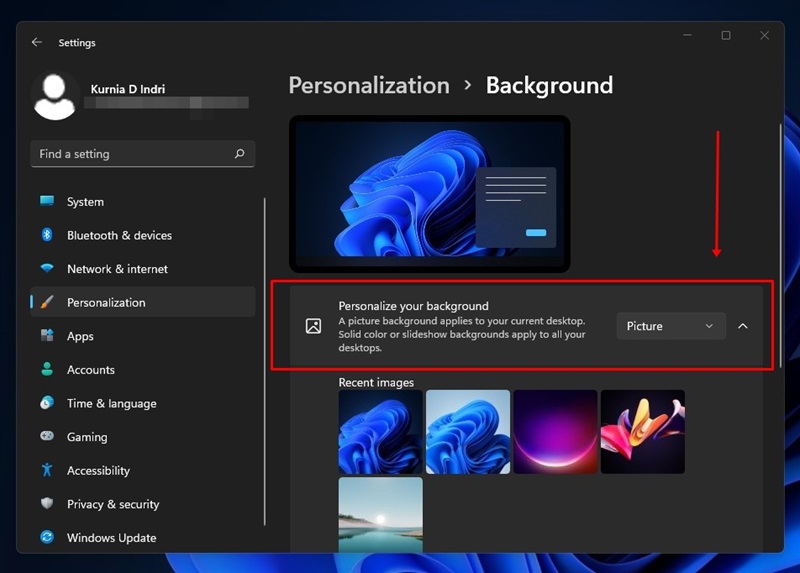
Task: Click the Background page title
Action: [x=549, y=85]
